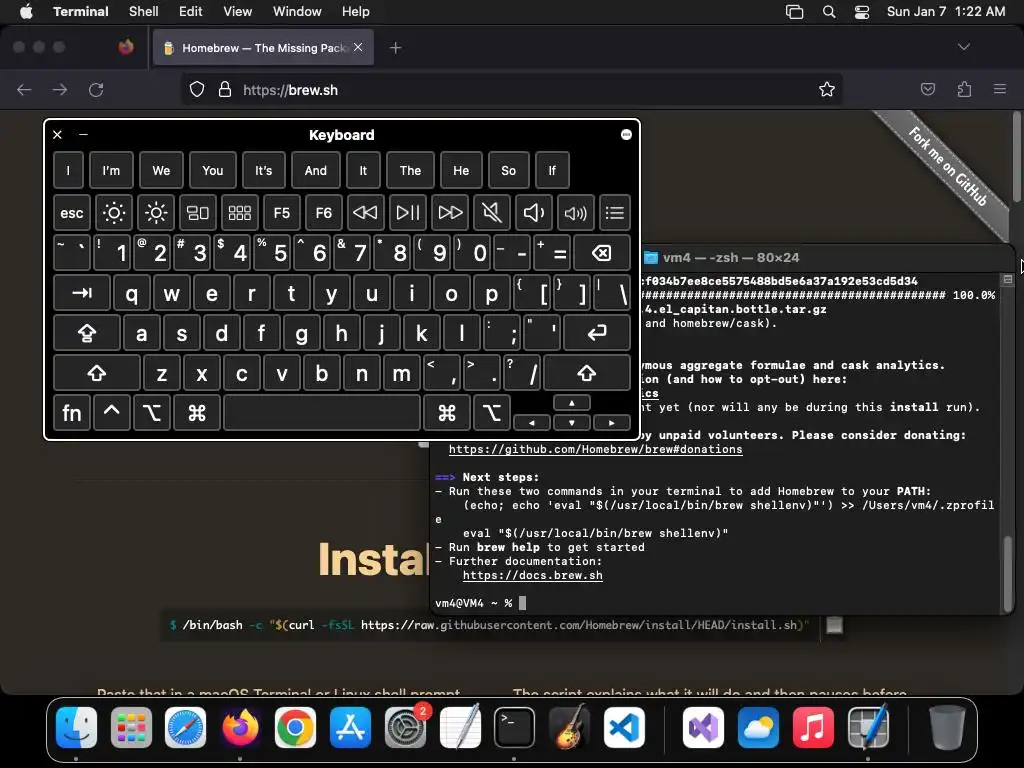Select the Homebrew browser tab
This screenshot has height=768, width=1024.
263,48
